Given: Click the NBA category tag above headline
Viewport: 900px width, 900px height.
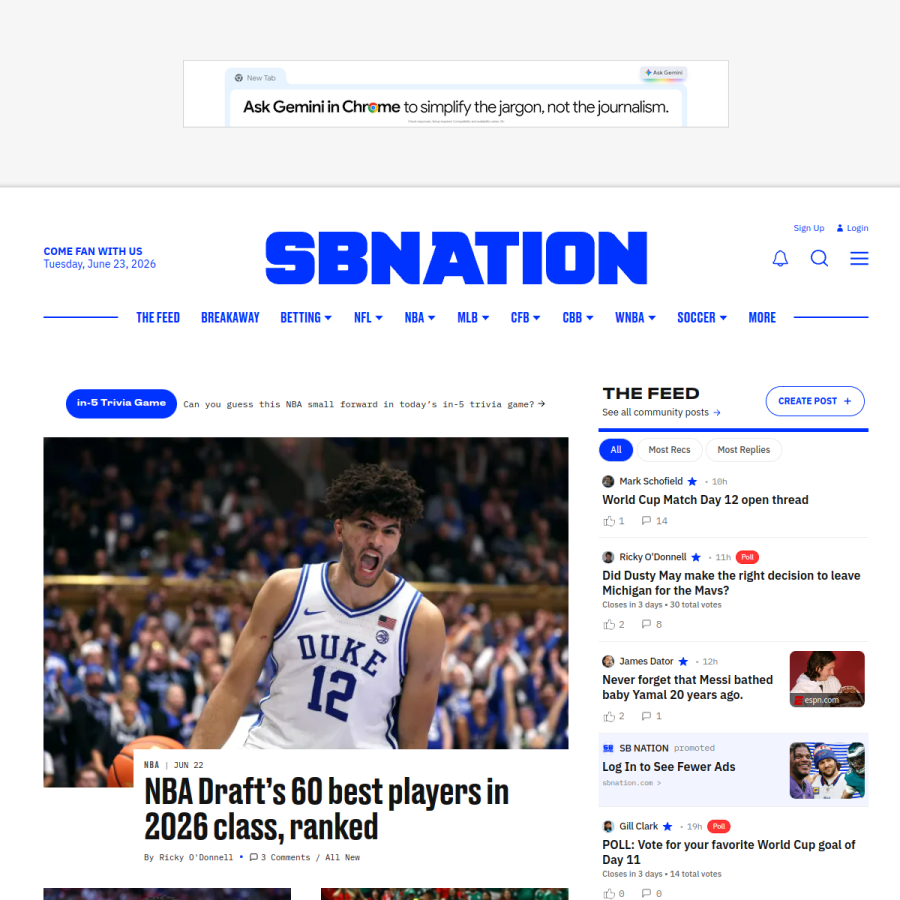Looking at the screenshot, I should (x=152, y=765).
